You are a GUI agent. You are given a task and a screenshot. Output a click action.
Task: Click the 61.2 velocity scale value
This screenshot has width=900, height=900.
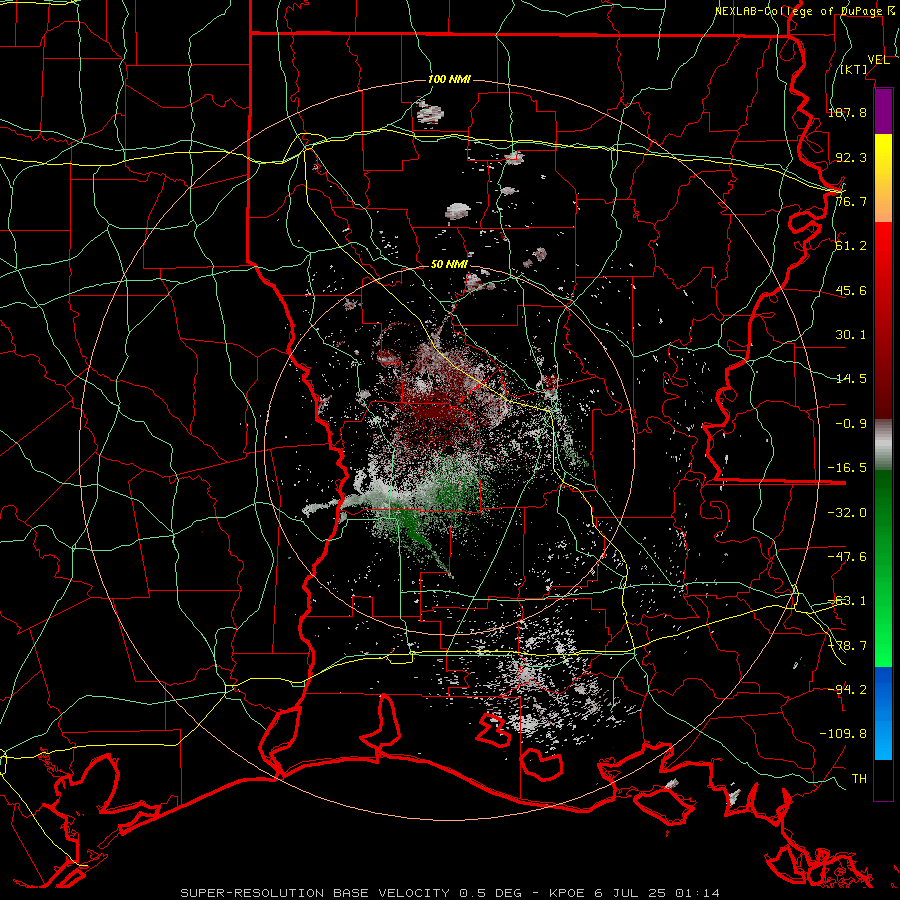point(851,246)
